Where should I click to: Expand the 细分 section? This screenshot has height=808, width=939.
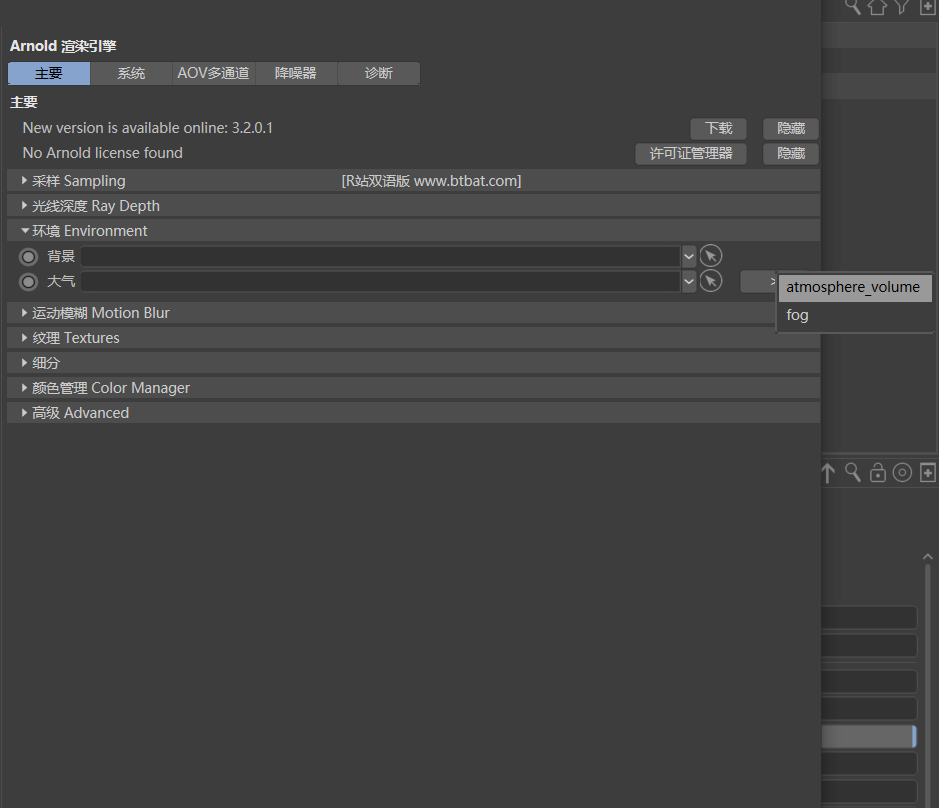pyautogui.click(x=413, y=364)
